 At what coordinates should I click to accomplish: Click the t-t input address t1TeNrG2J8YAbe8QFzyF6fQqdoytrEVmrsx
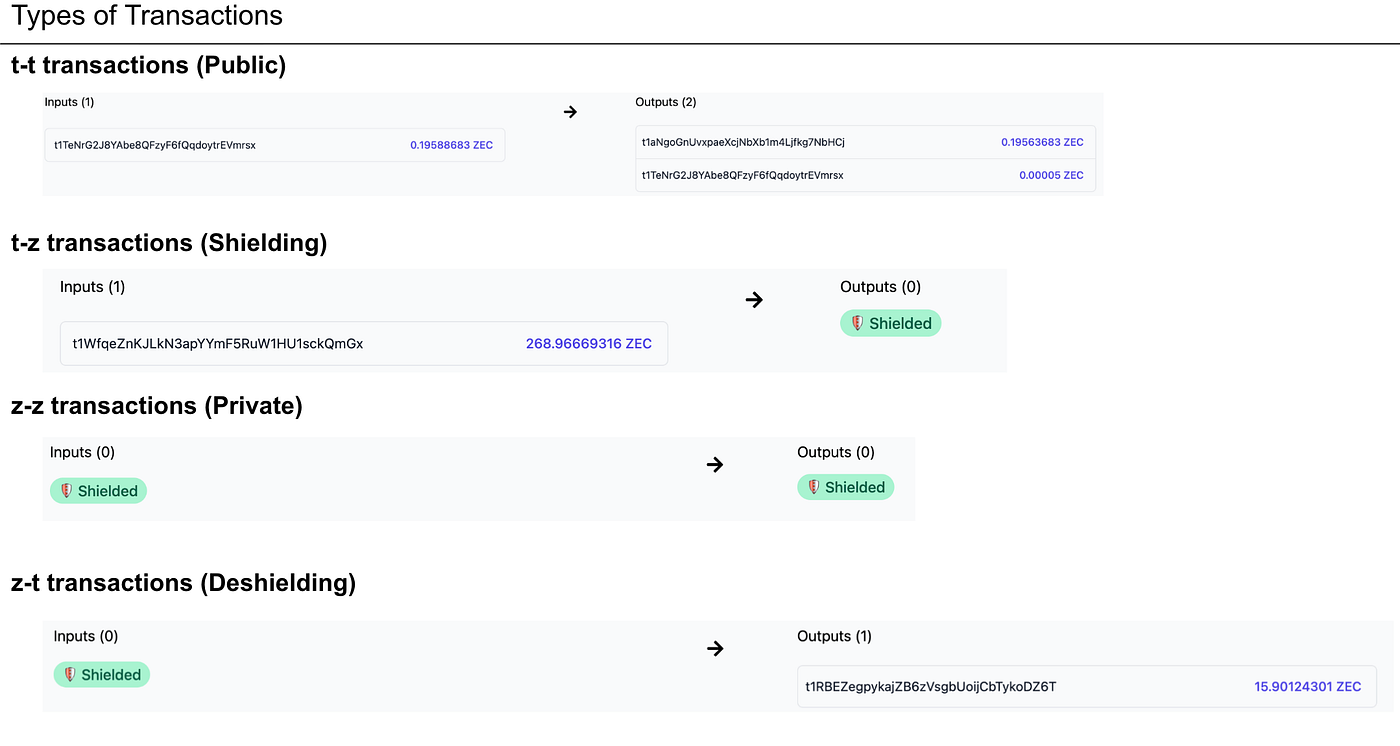[x=155, y=145]
